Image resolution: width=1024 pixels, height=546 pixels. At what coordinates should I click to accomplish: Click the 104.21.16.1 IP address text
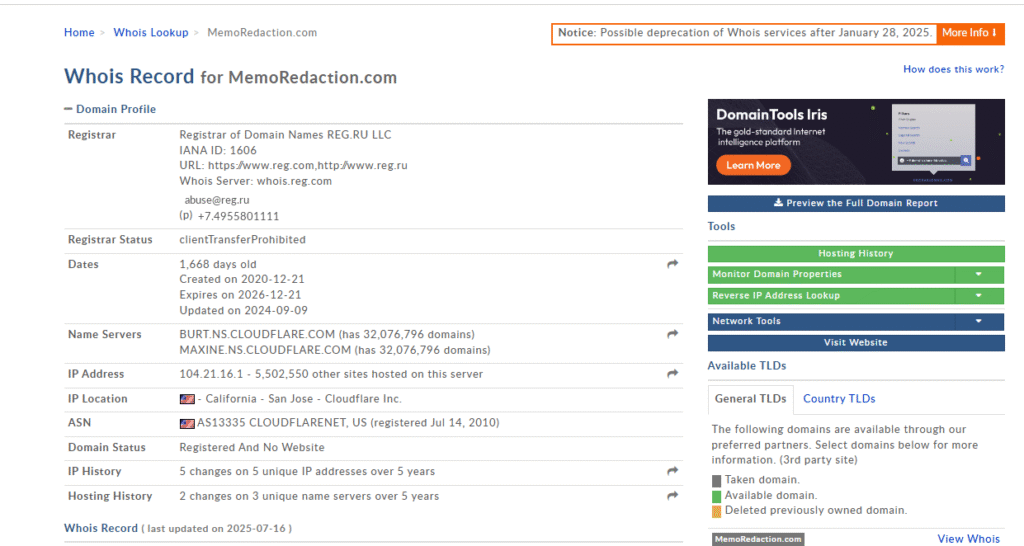pos(211,374)
